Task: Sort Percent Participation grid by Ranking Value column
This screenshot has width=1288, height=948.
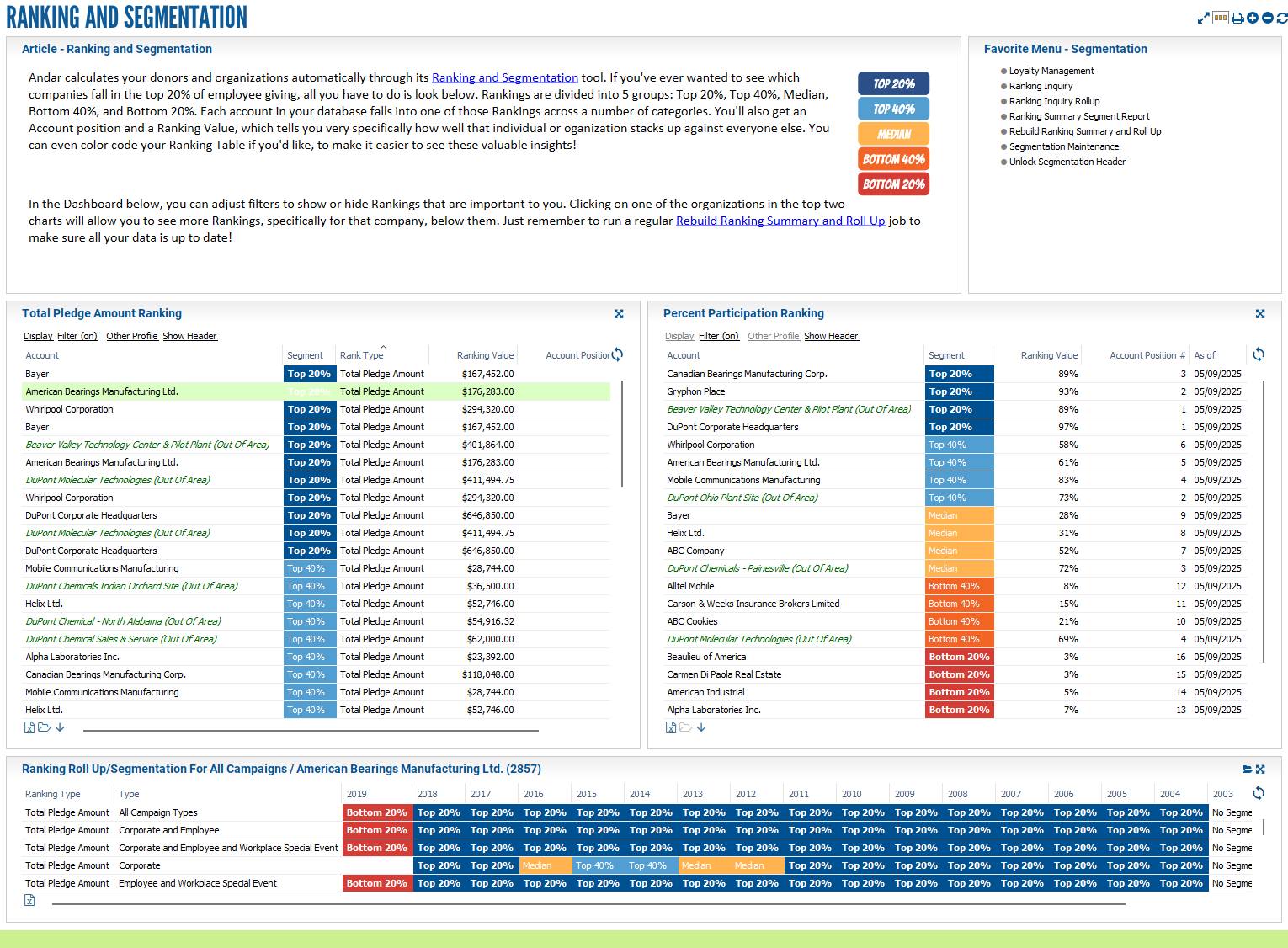Action: click(x=1049, y=355)
